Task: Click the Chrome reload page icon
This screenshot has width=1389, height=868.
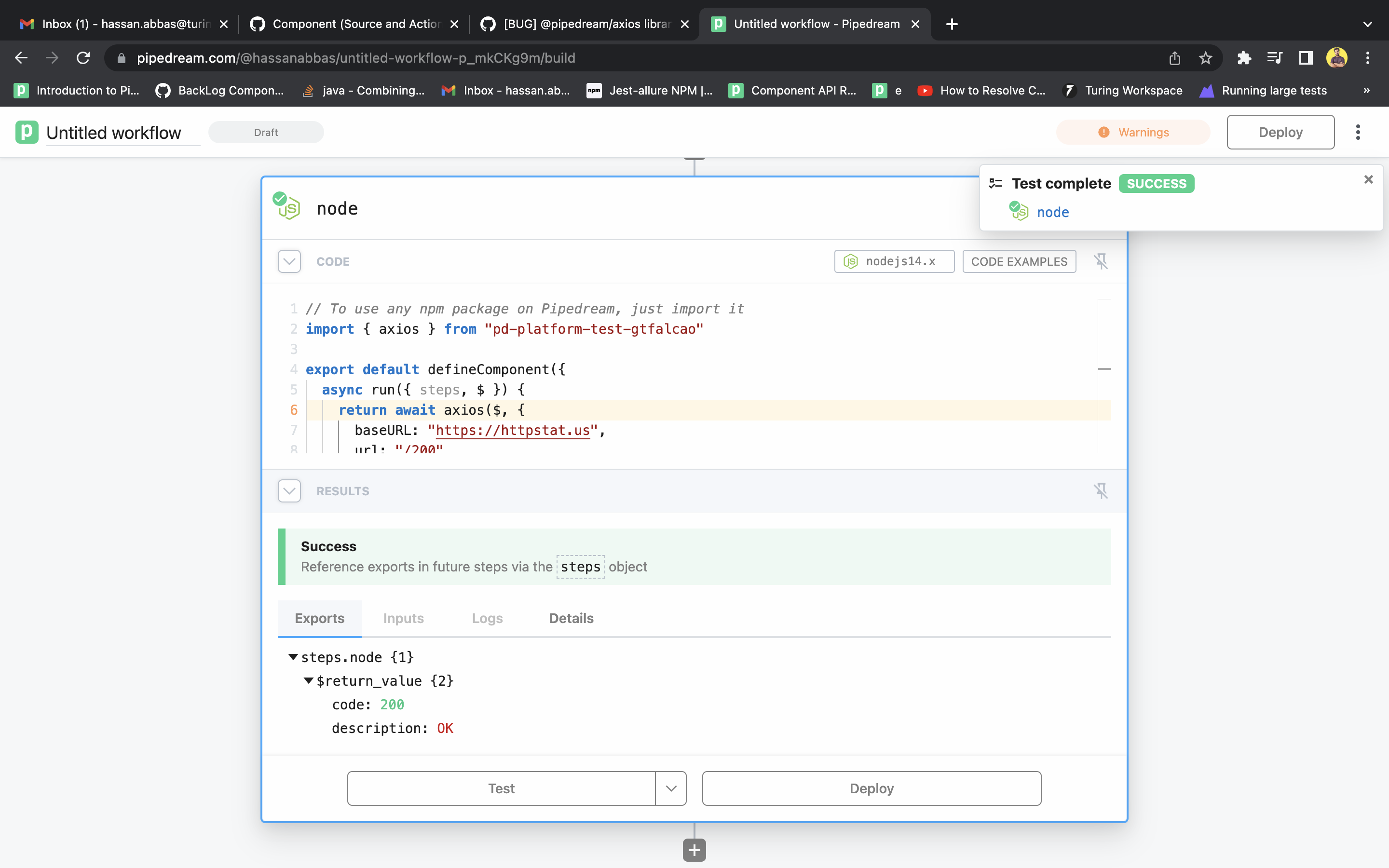Action: pos(83,58)
